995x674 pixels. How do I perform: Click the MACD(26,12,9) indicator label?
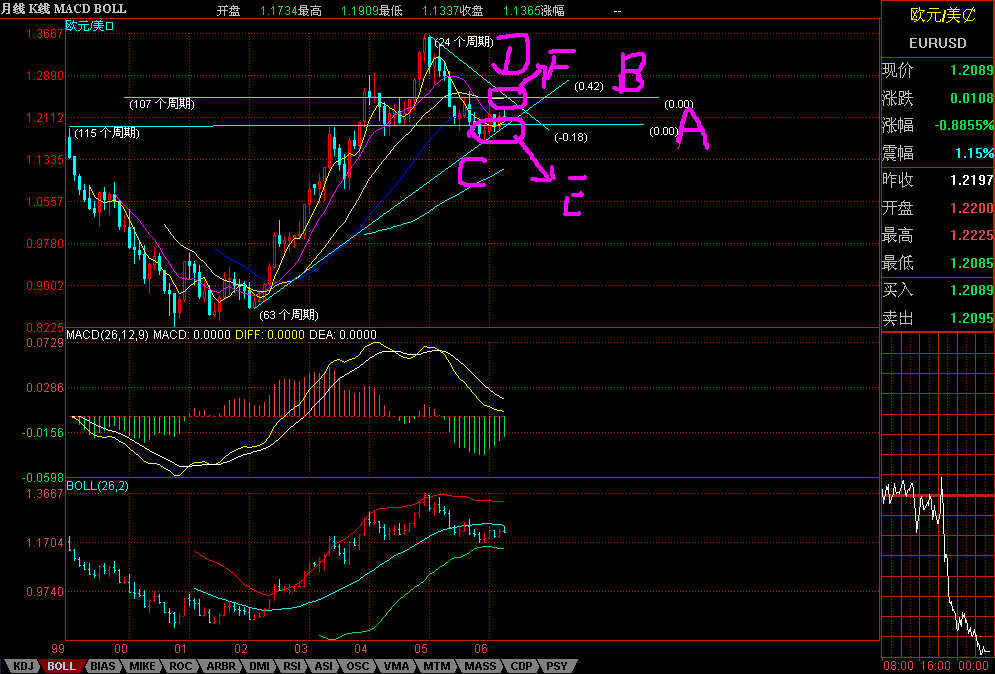pos(108,334)
